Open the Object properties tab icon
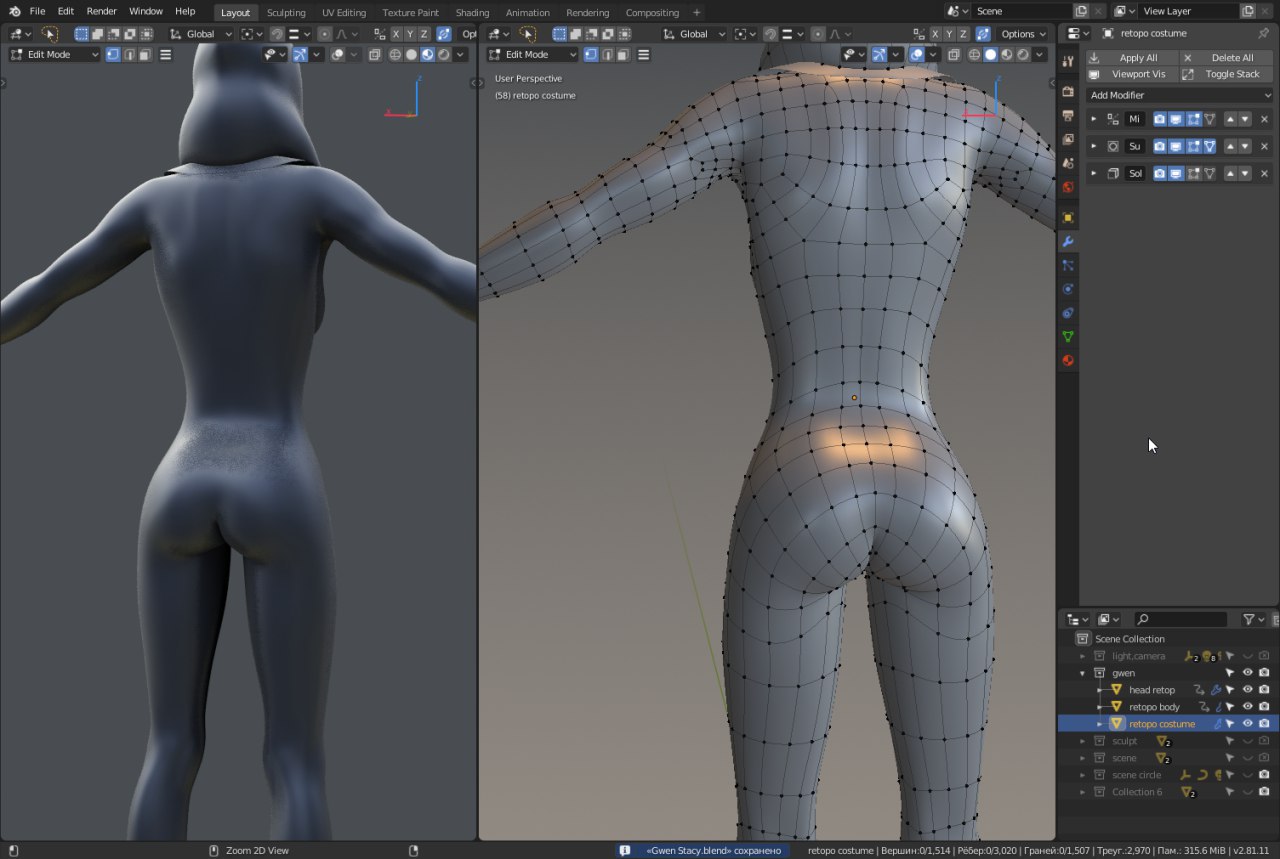Screen dimensions: 1280x859 coord(1068,217)
